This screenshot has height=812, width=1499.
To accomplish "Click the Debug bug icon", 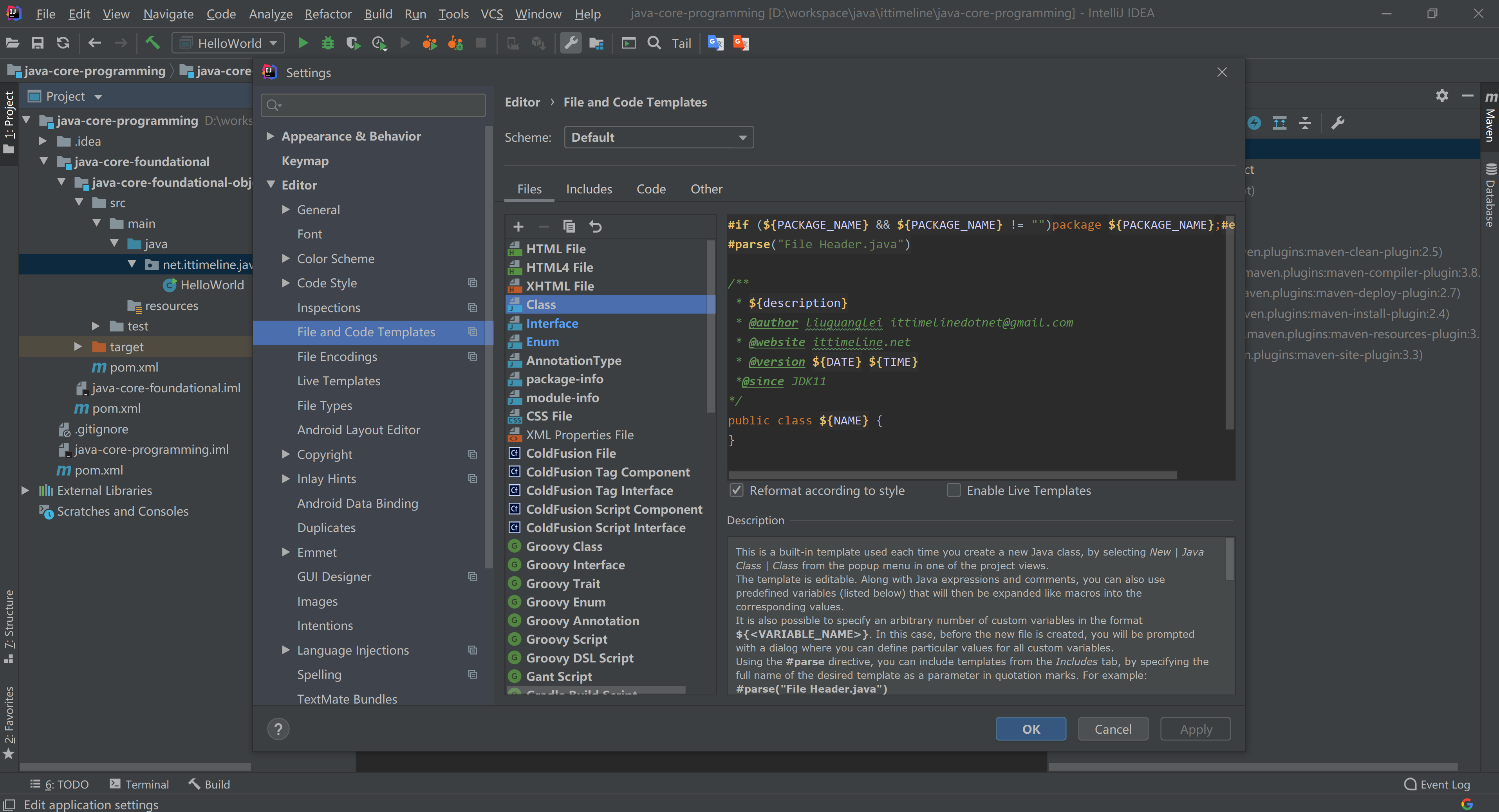I will [328, 43].
